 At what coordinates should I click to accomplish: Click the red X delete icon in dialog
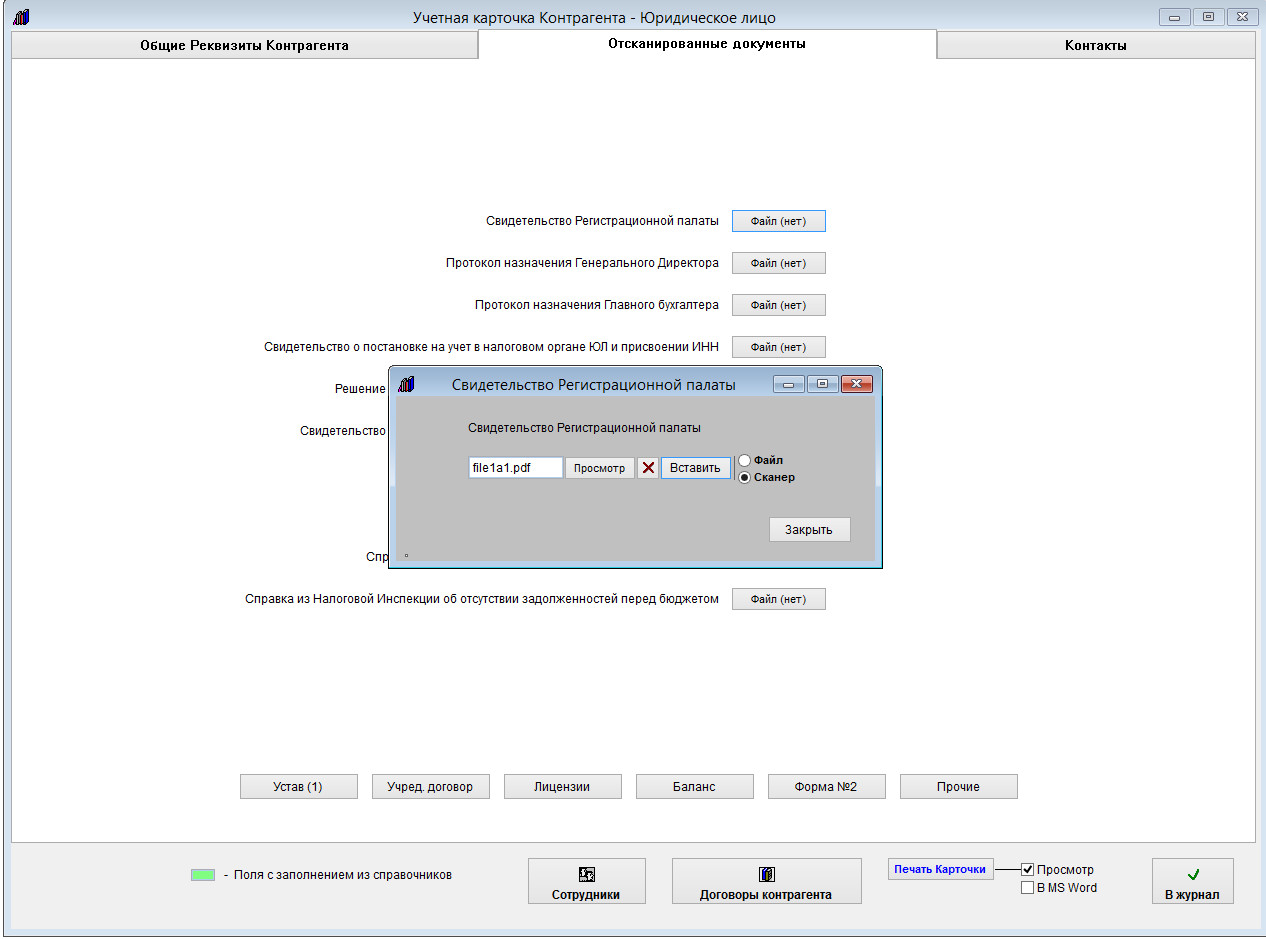pyautogui.click(x=648, y=468)
